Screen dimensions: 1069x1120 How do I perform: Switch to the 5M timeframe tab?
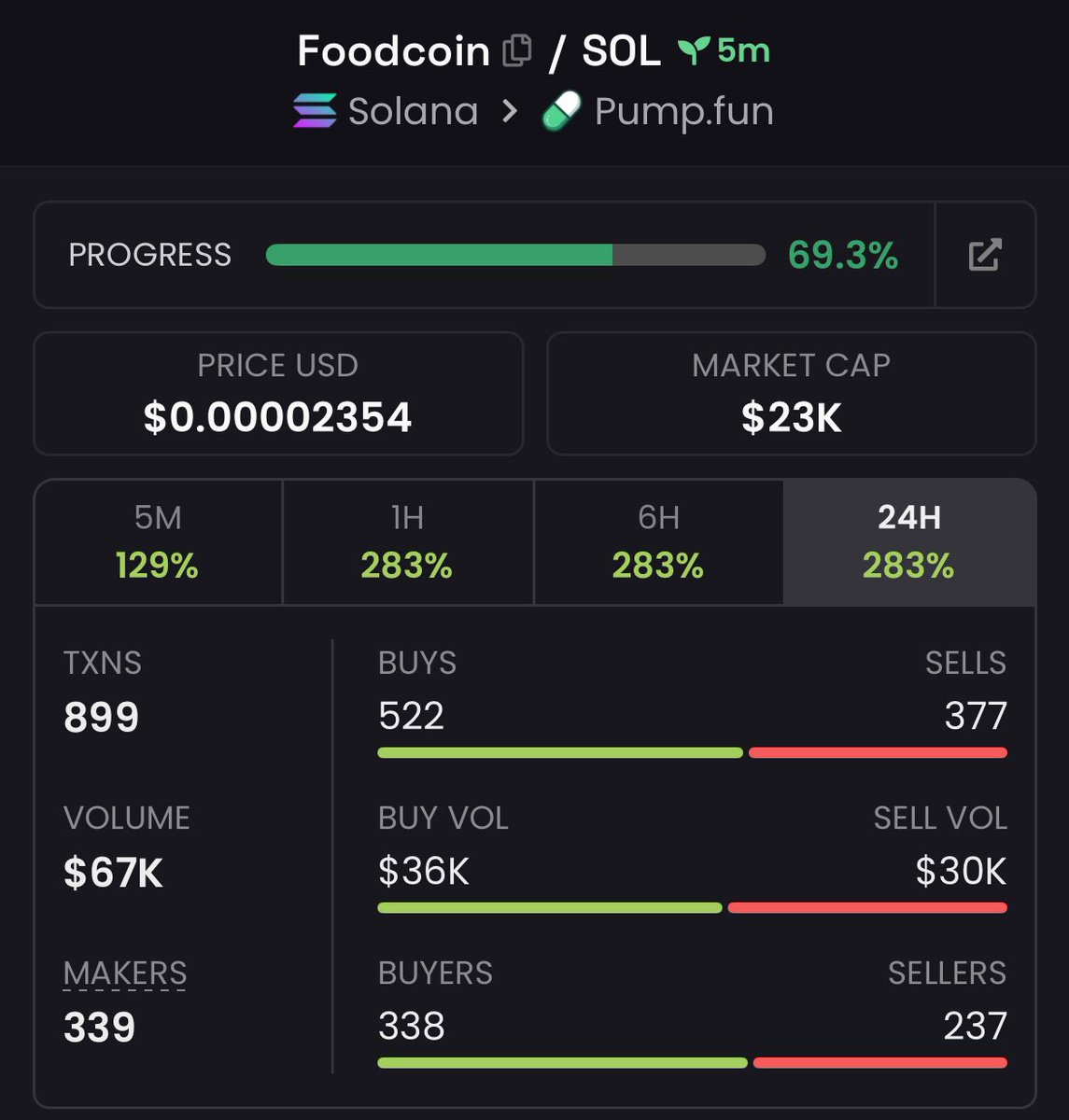(x=158, y=542)
